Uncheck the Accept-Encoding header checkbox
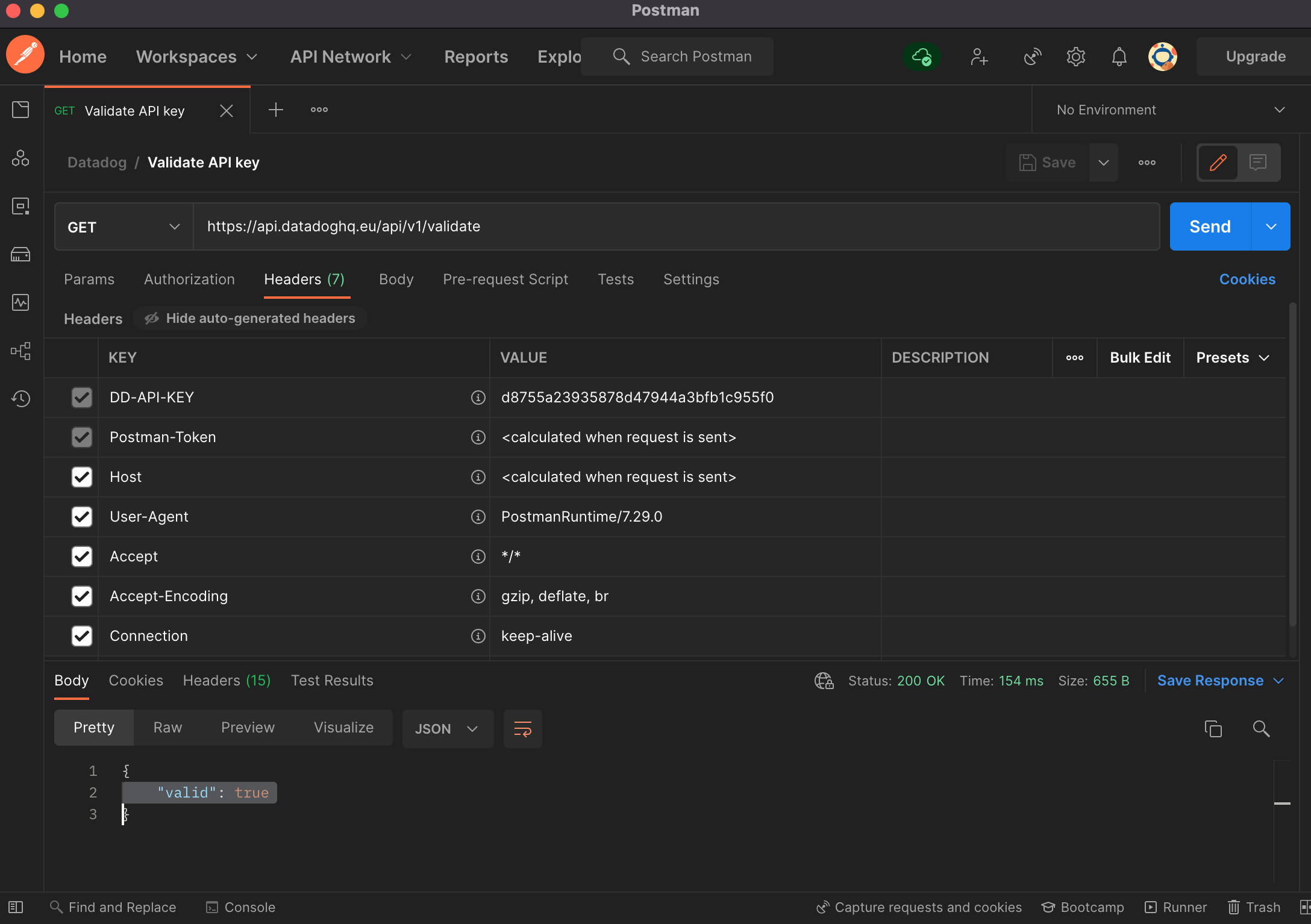The image size is (1311, 924). coord(82,596)
